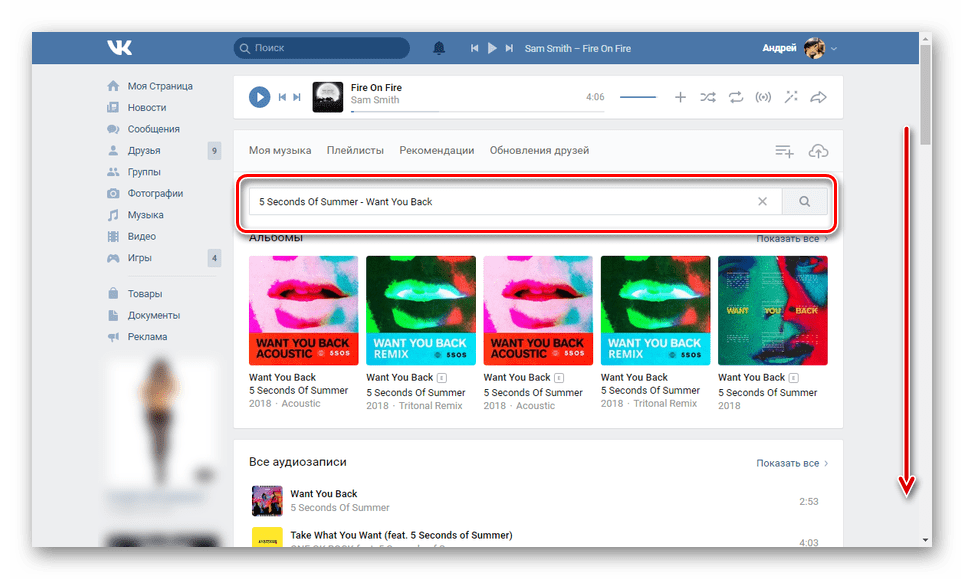Click the add playlist icon
The image size is (964, 579).
coord(784,151)
